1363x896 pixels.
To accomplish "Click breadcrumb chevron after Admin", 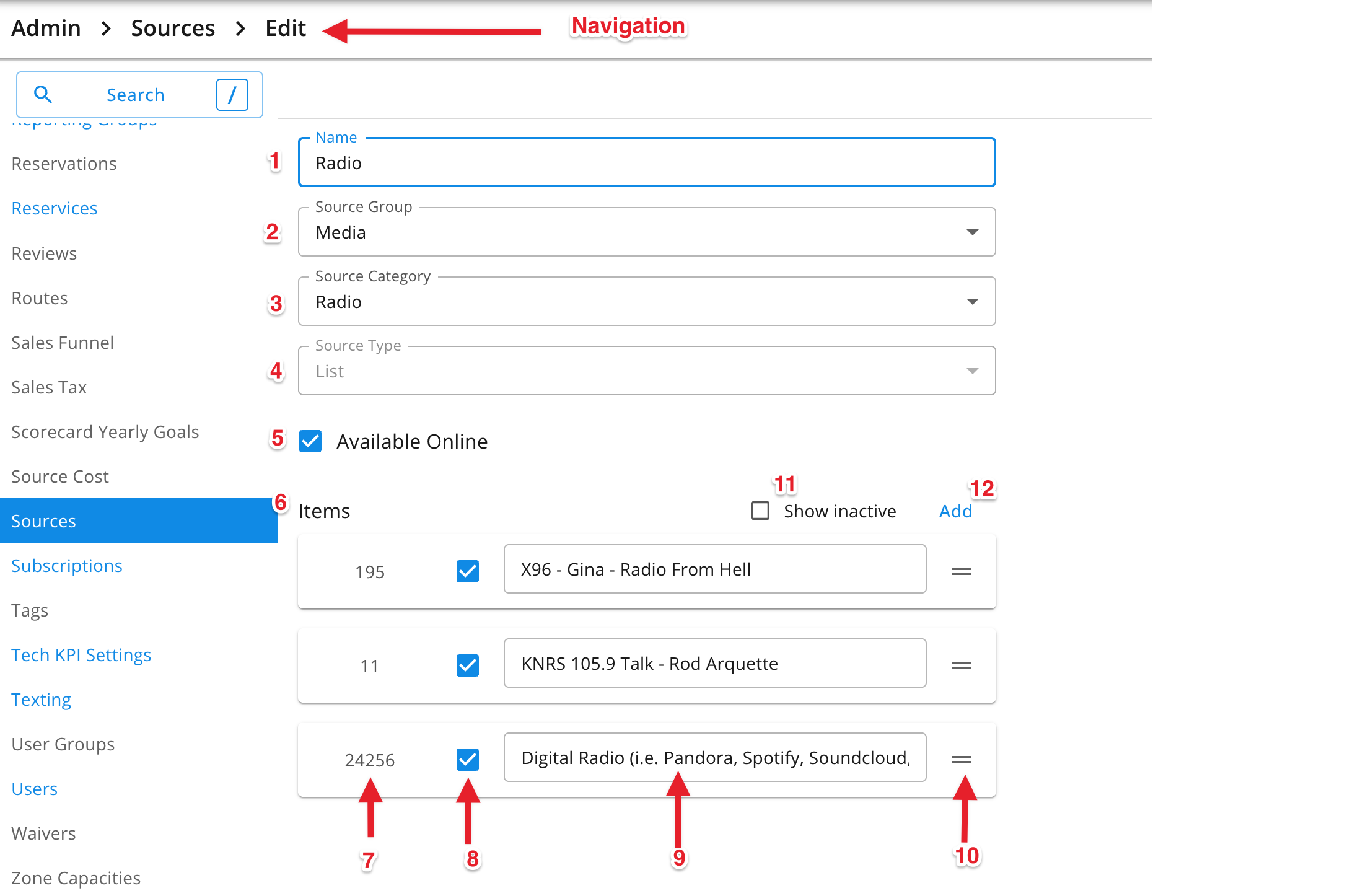I will pyautogui.click(x=106, y=29).
